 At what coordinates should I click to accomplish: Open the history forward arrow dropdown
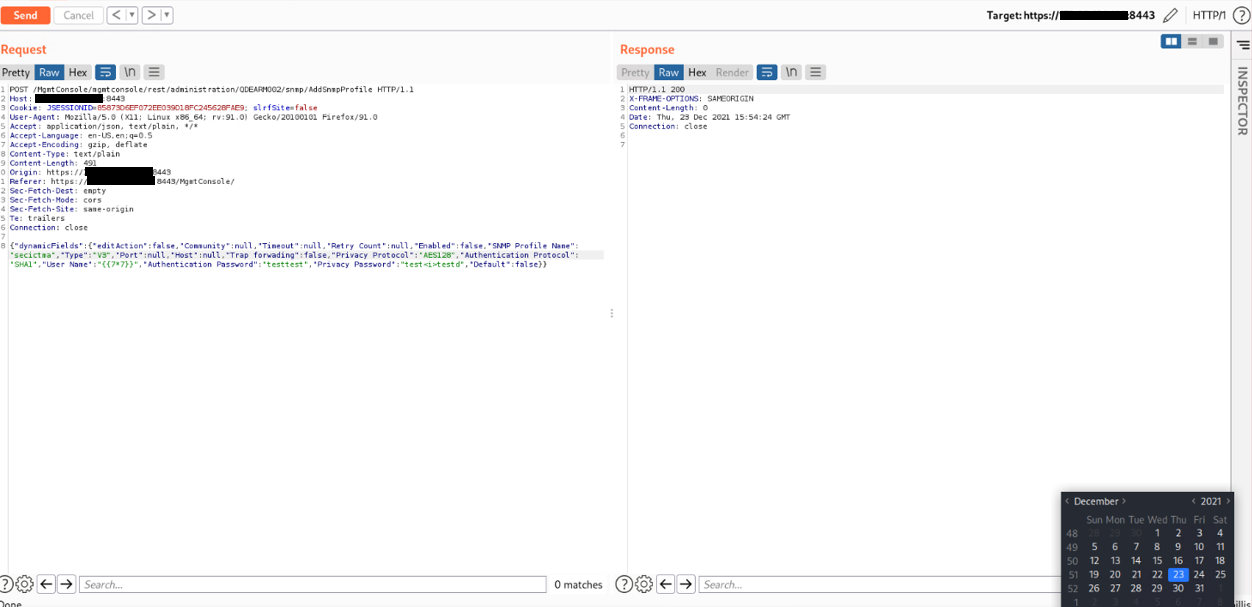point(167,15)
